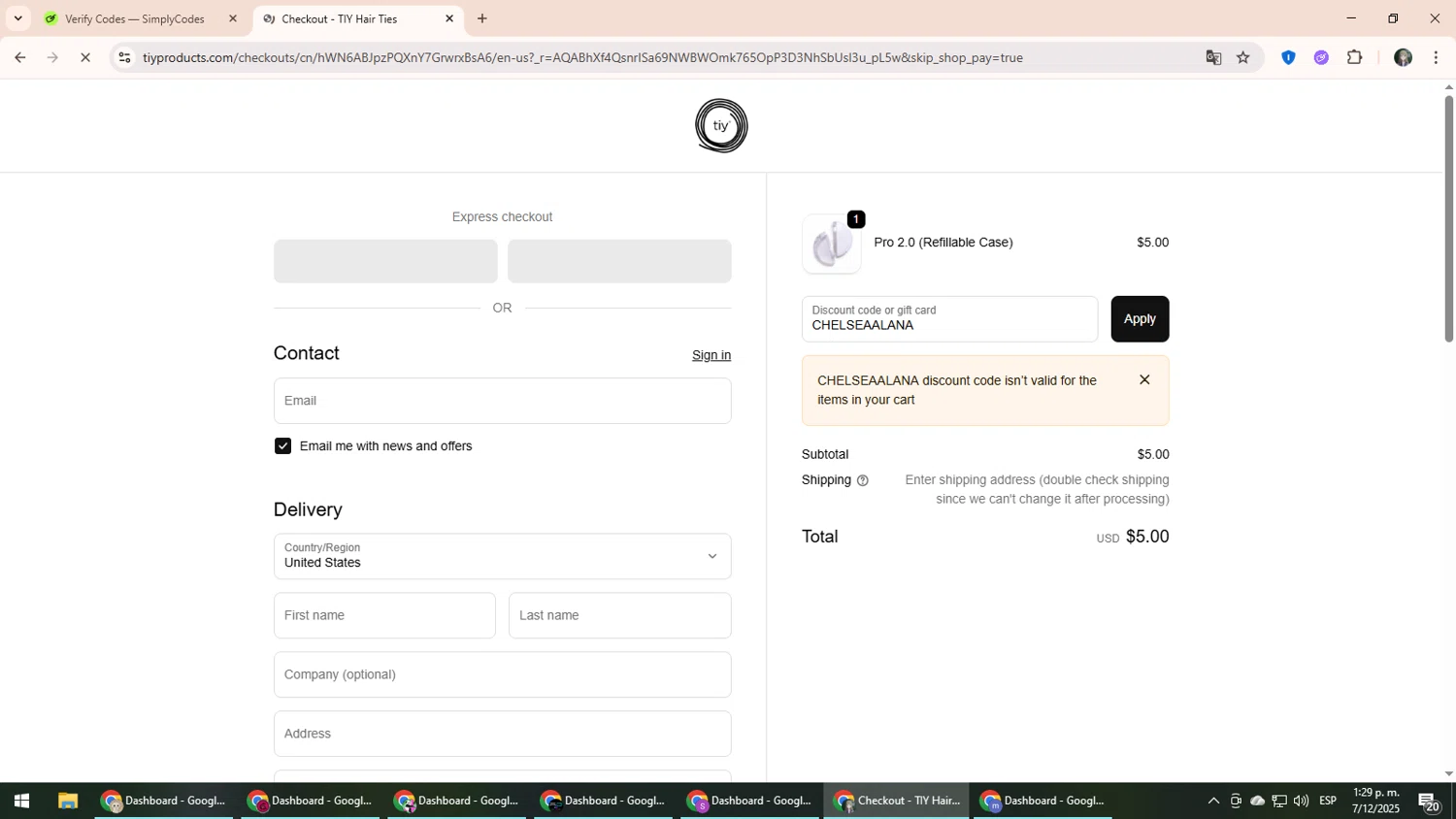Toggle Email me with news and offers checkbox
The height and width of the screenshot is (819, 1456).
point(282,446)
